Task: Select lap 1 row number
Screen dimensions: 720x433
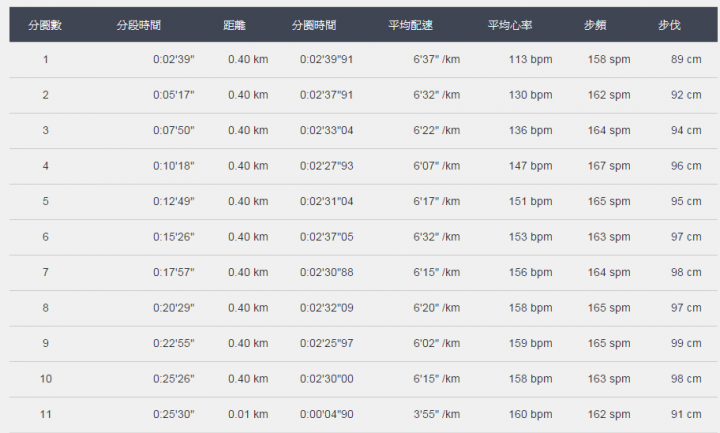Action: point(45,59)
